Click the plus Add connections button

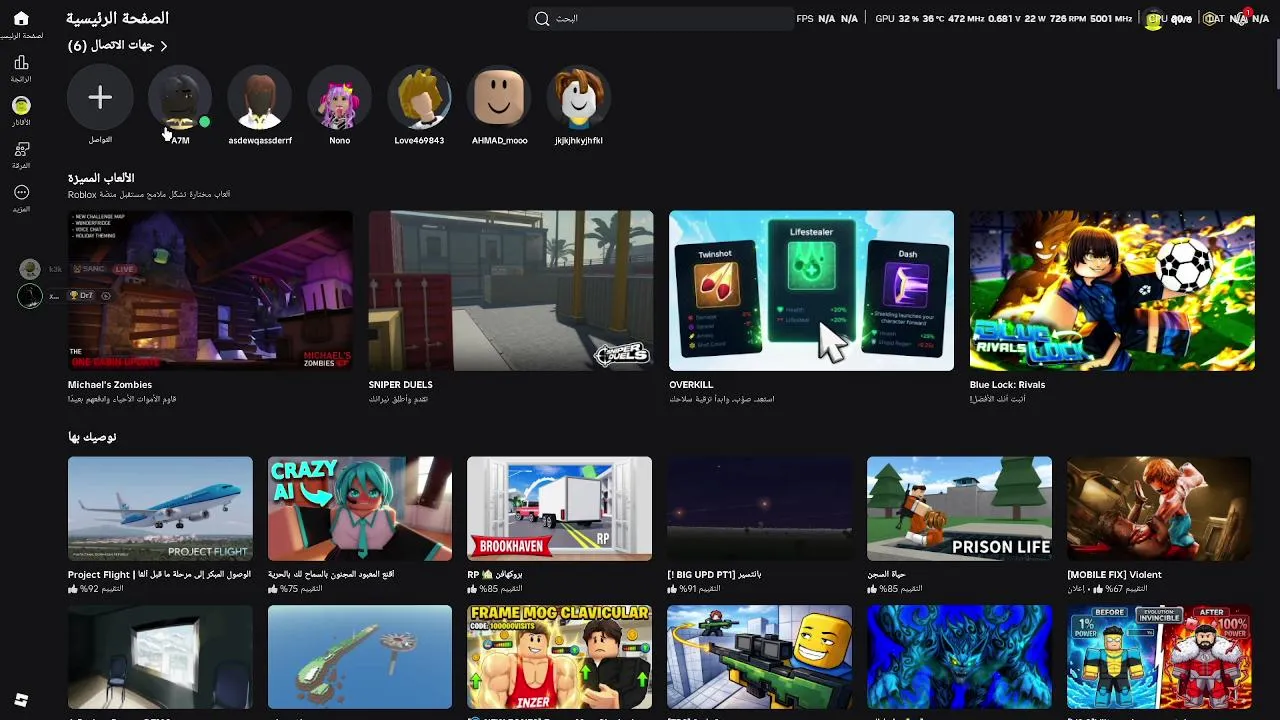click(x=100, y=97)
